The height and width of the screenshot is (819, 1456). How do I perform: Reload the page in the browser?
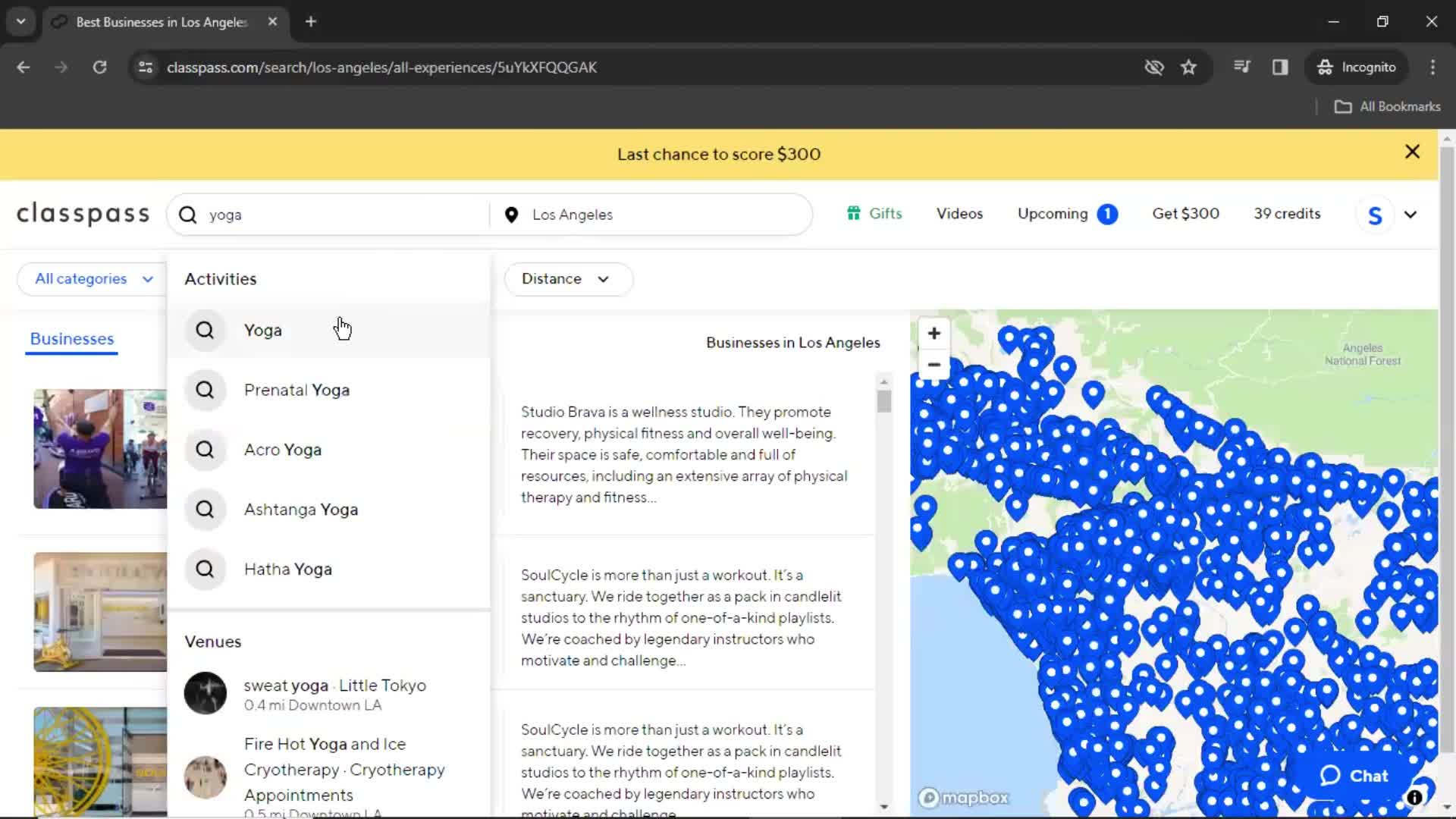point(99,67)
